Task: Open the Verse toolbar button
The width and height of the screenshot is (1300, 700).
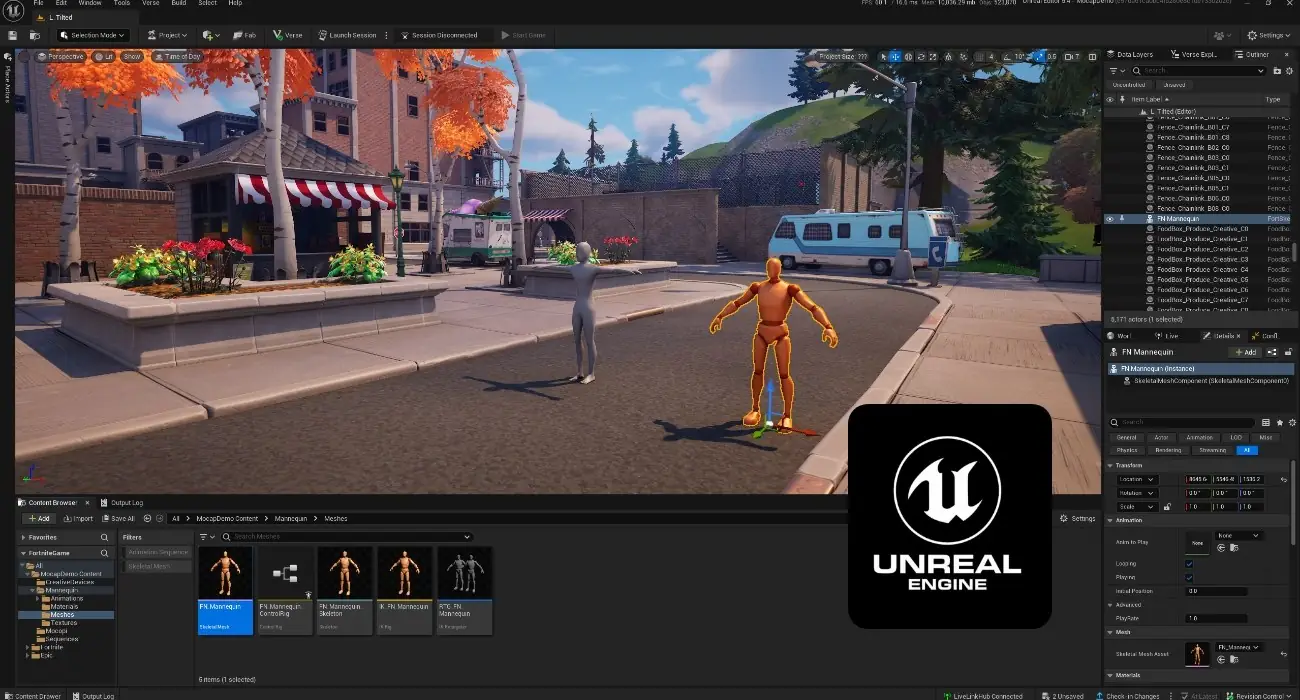Action: [287, 35]
